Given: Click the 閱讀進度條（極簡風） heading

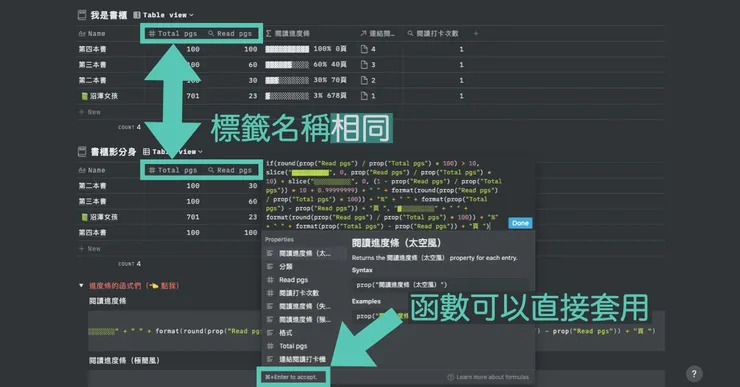Looking at the screenshot, I should pyautogui.click(x=125, y=361).
